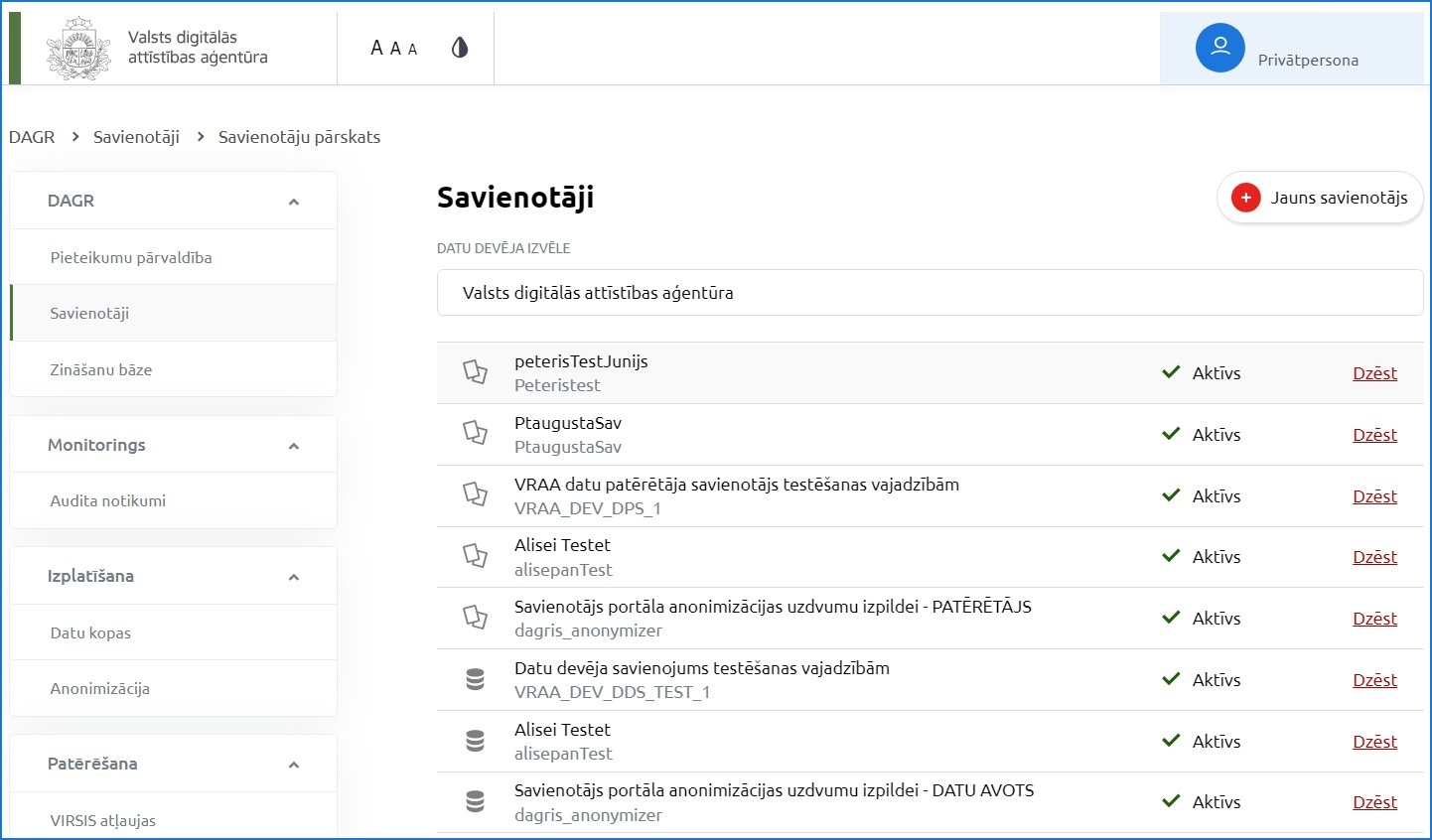Screen dimensions: 1432x840
Task: Click the red plus icon for new connector
Action: tap(1245, 198)
